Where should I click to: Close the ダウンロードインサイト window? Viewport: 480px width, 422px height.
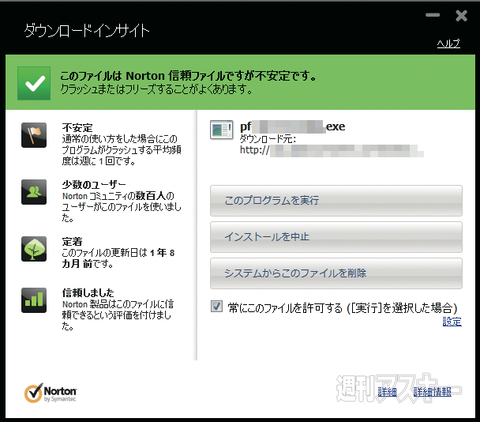pos(461,15)
